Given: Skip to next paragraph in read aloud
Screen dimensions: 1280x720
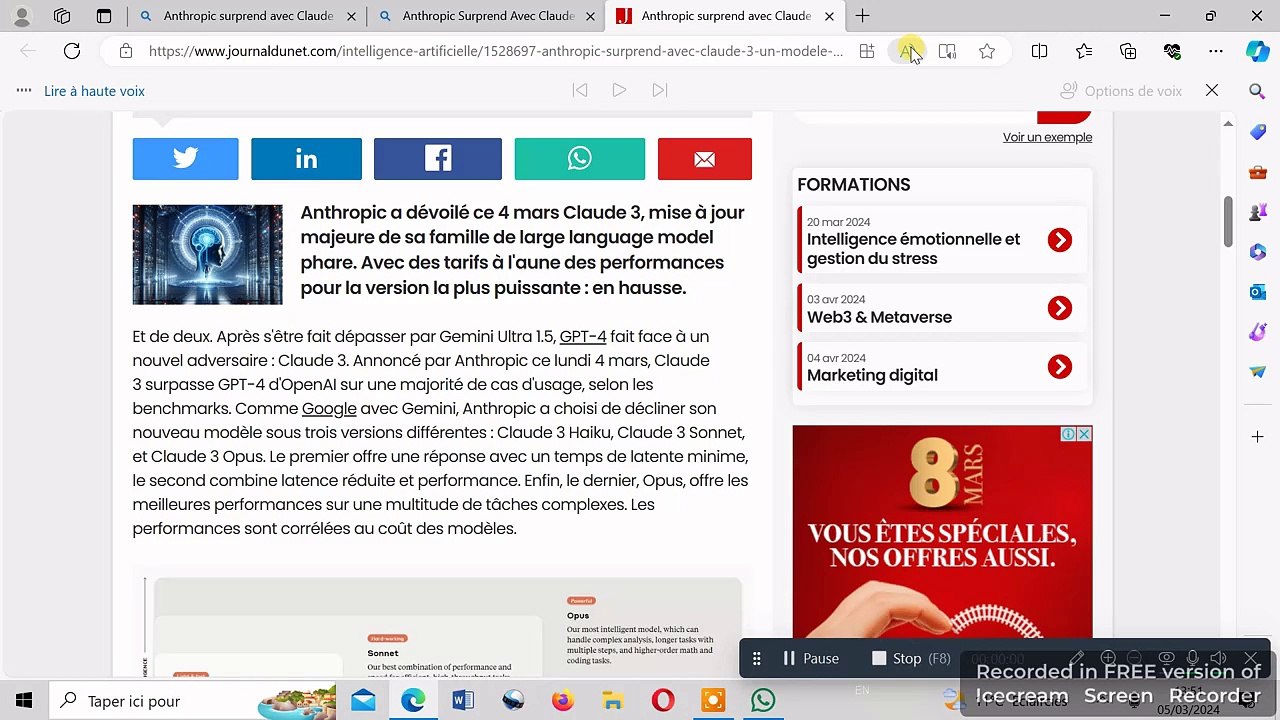Looking at the screenshot, I should 659,91.
